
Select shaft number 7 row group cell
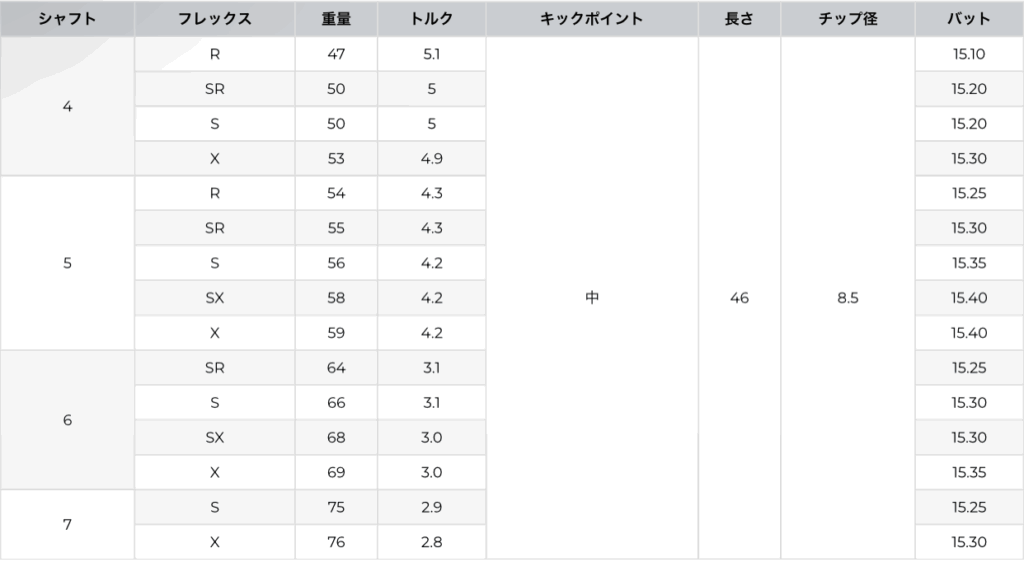click(67, 524)
